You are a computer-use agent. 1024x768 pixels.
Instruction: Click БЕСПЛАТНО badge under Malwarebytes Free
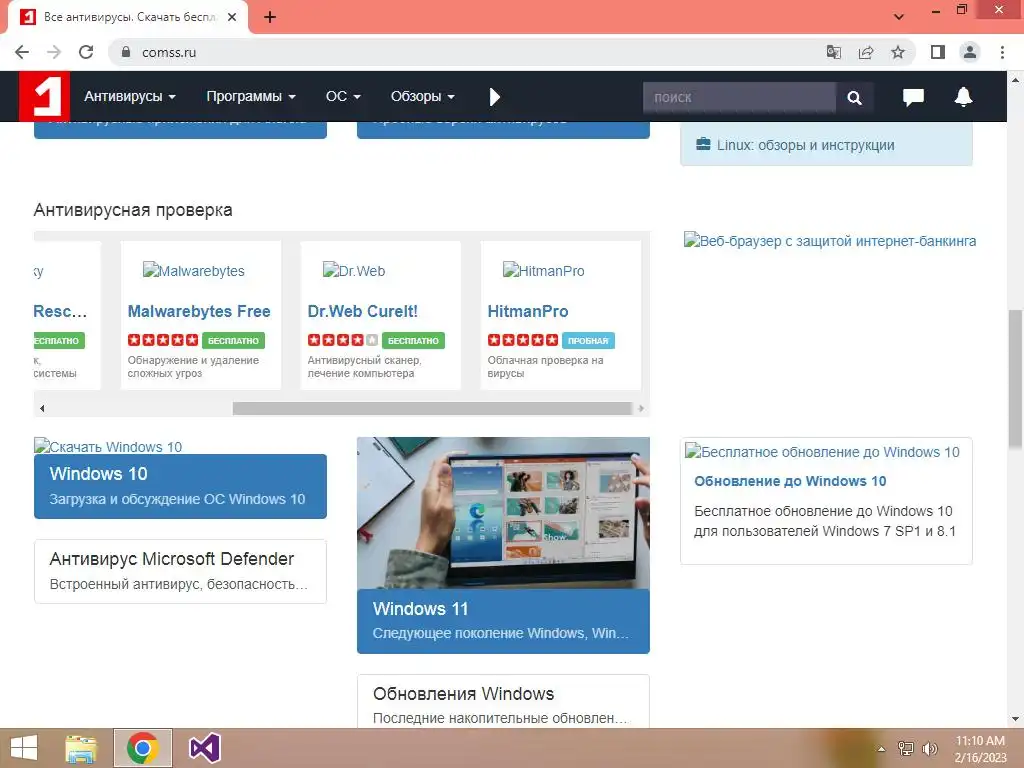point(233,340)
